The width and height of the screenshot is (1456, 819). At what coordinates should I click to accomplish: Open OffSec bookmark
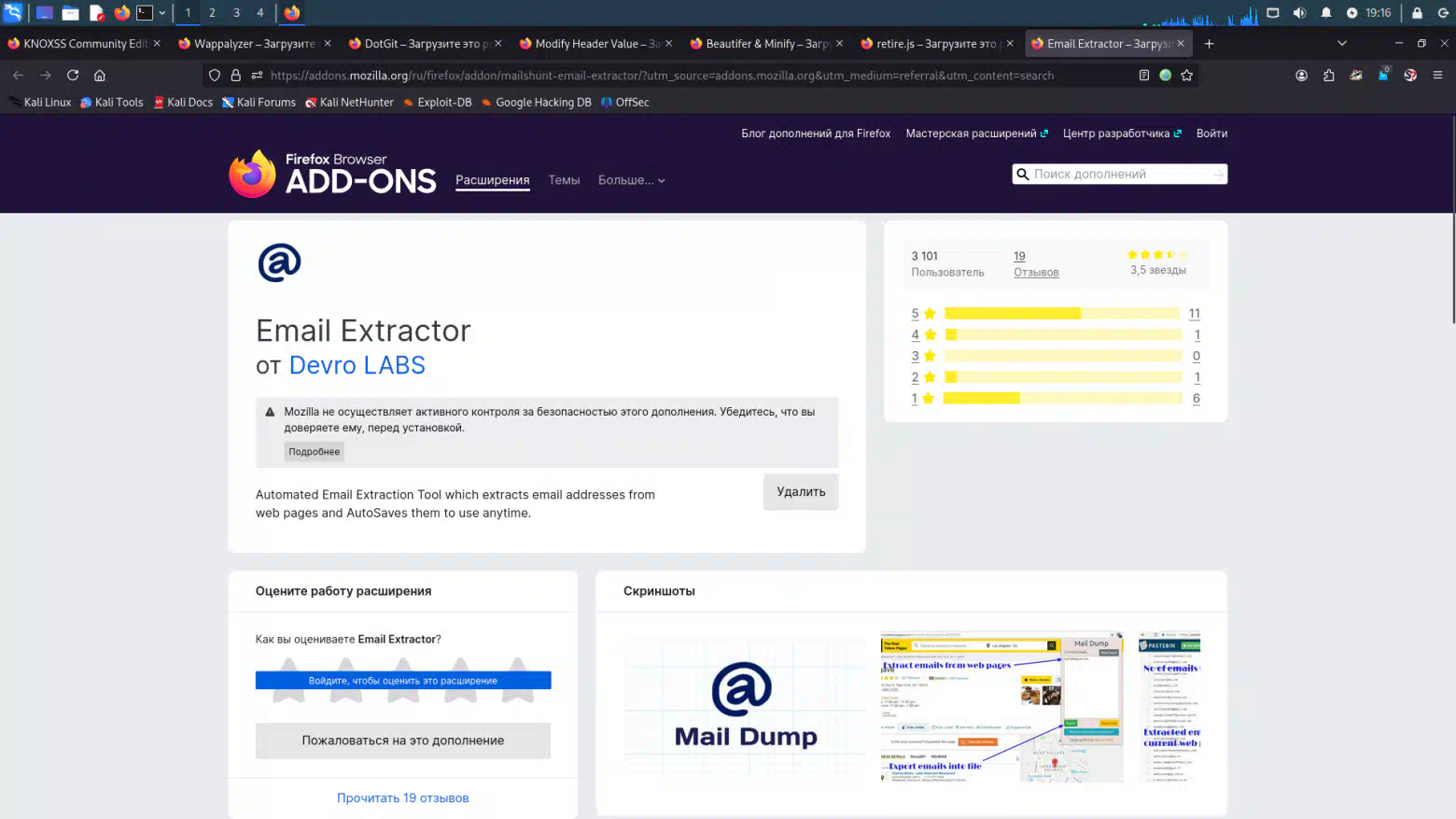click(625, 103)
